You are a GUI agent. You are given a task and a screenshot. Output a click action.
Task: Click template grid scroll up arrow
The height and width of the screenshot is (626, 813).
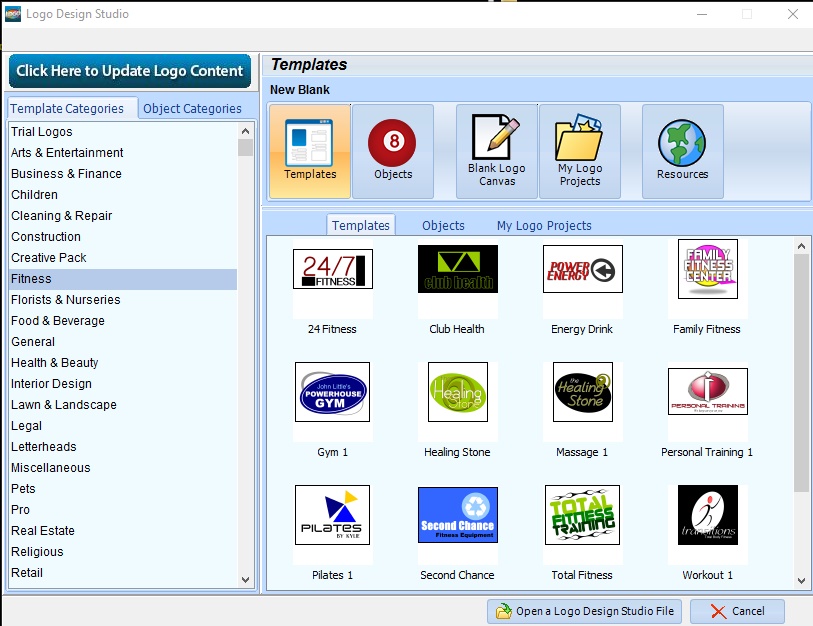click(x=801, y=246)
